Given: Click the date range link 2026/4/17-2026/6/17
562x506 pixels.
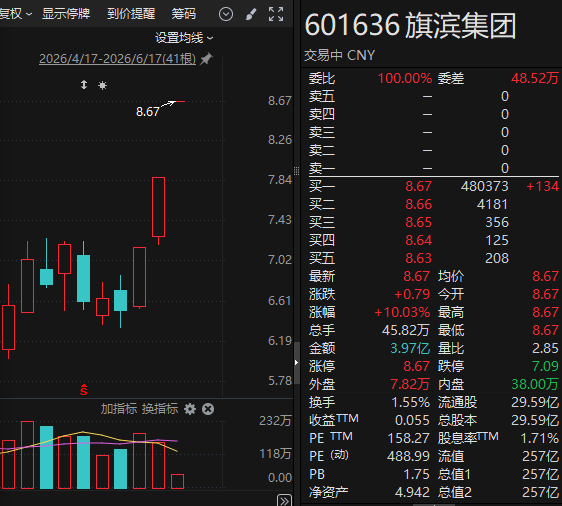Looking at the screenshot, I should [118, 58].
